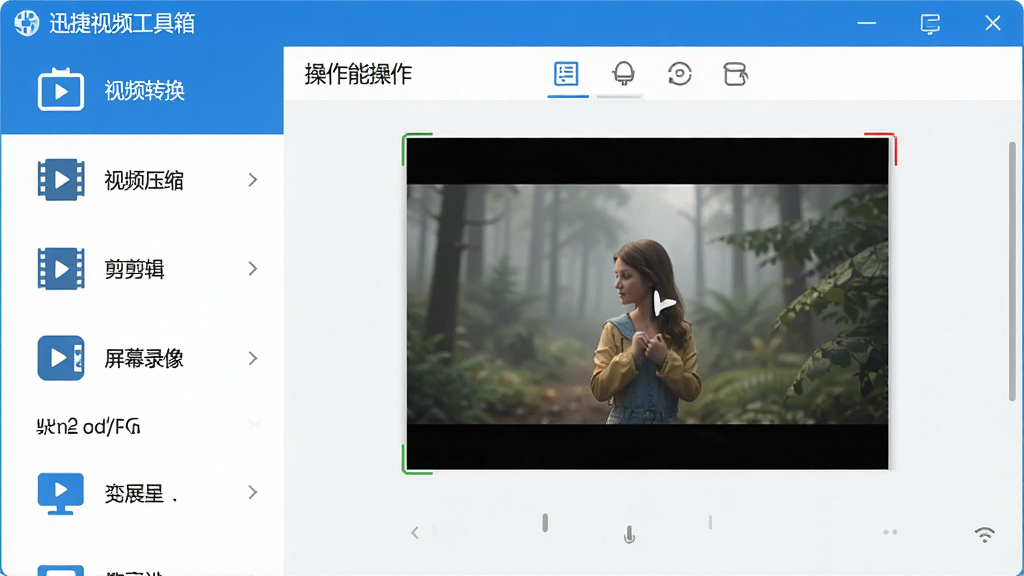Expand the 屏幕录像 chevron
The image size is (1024, 576).
tap(253, 358)
